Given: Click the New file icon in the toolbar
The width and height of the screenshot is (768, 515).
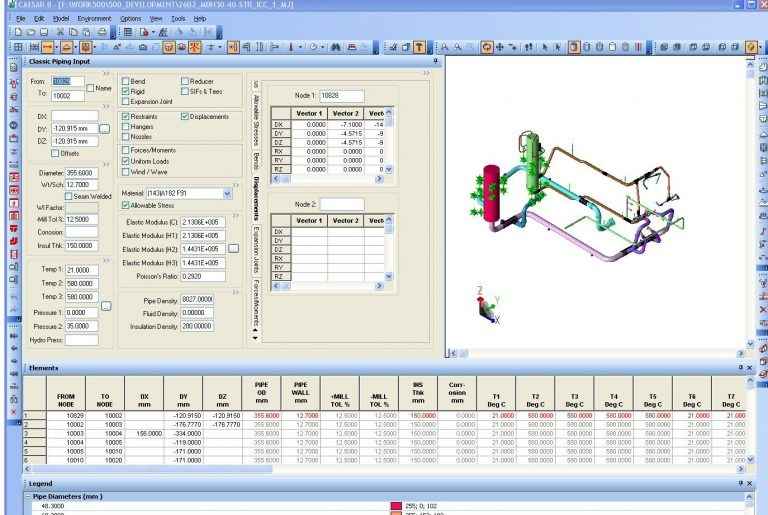Looking at the screenshot, I should 19,32.
